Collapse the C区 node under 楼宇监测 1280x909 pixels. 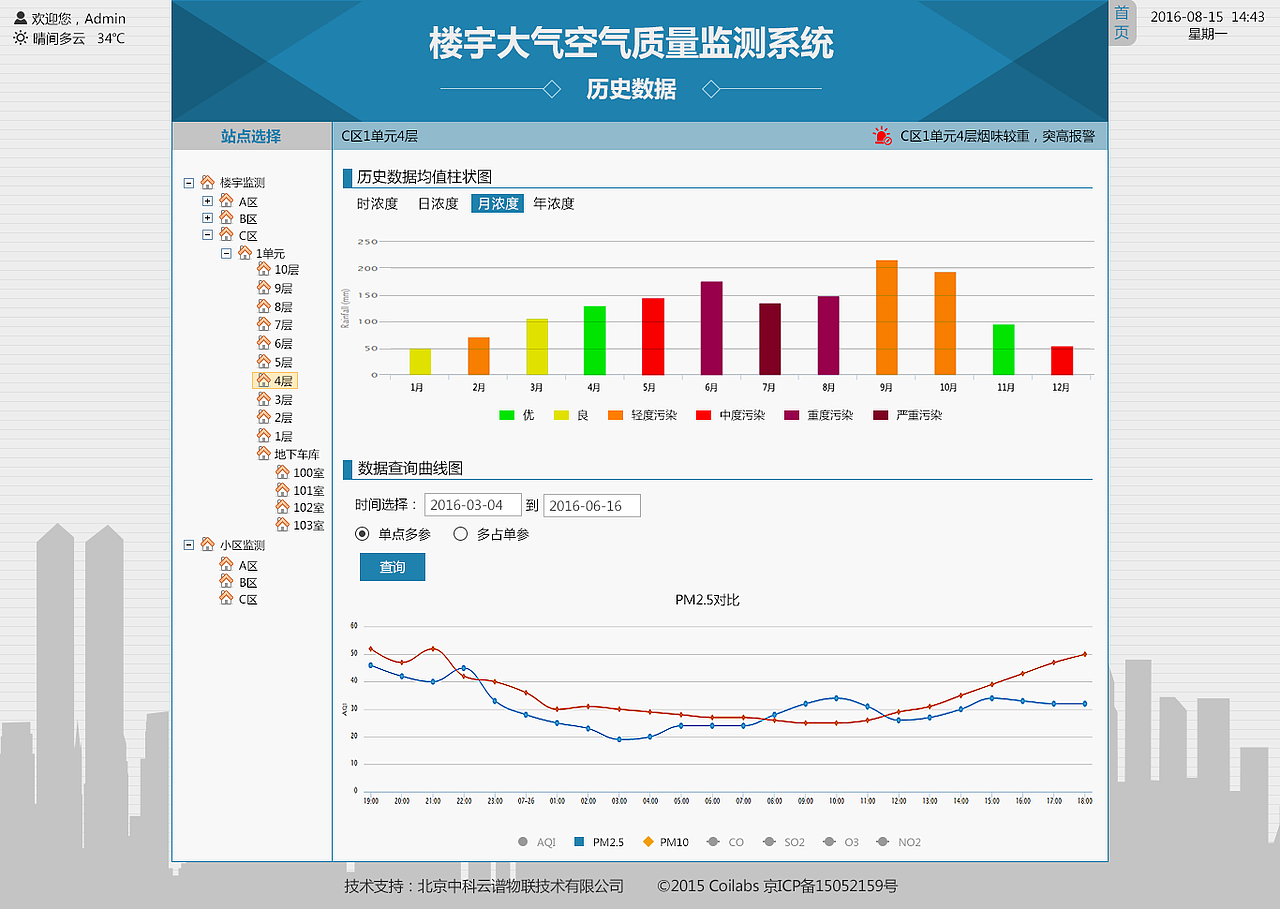click(208, 235)
